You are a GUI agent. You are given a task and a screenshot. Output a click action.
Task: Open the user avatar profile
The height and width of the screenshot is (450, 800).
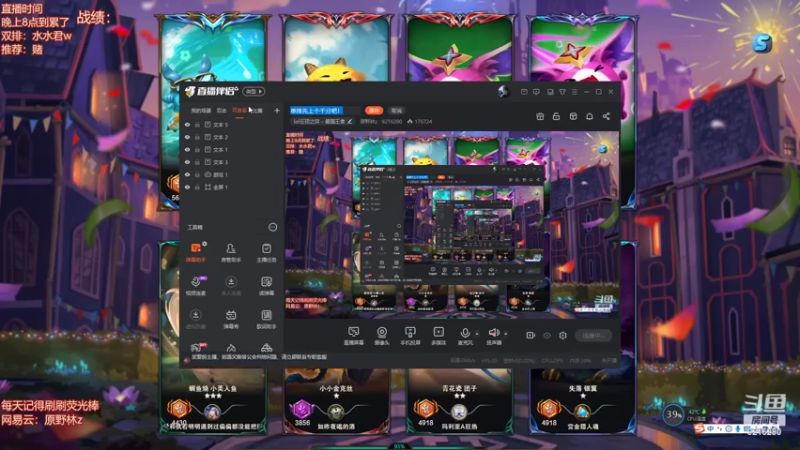[x=504, y=91]
